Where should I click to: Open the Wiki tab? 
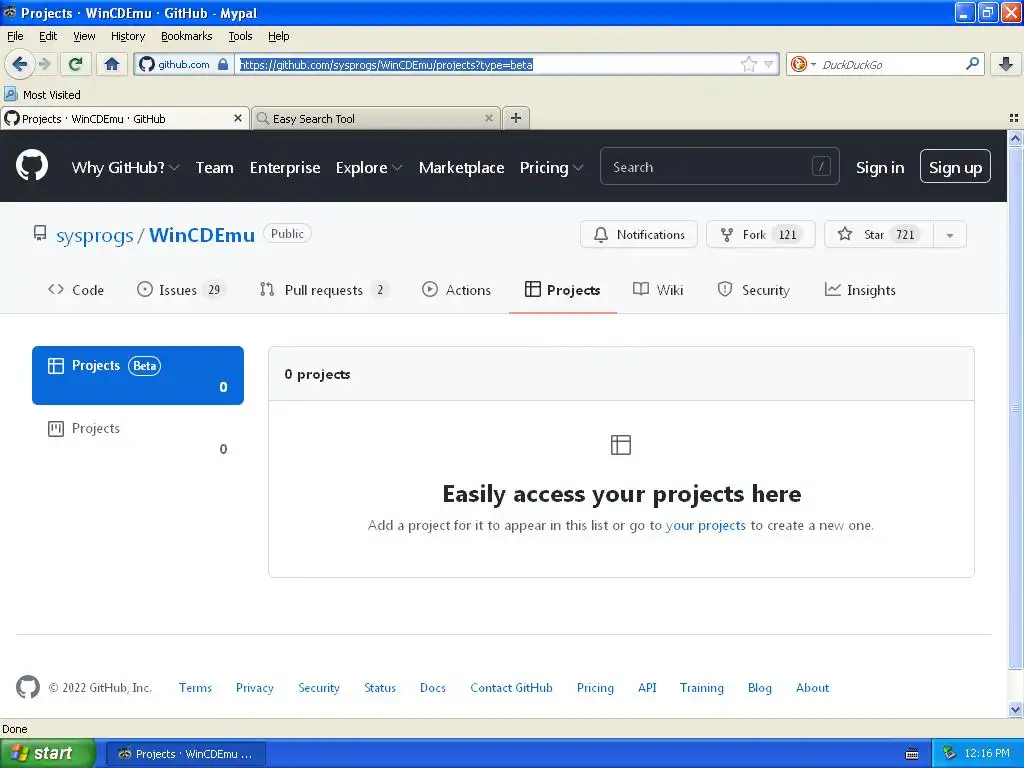[x=658, y=290]
